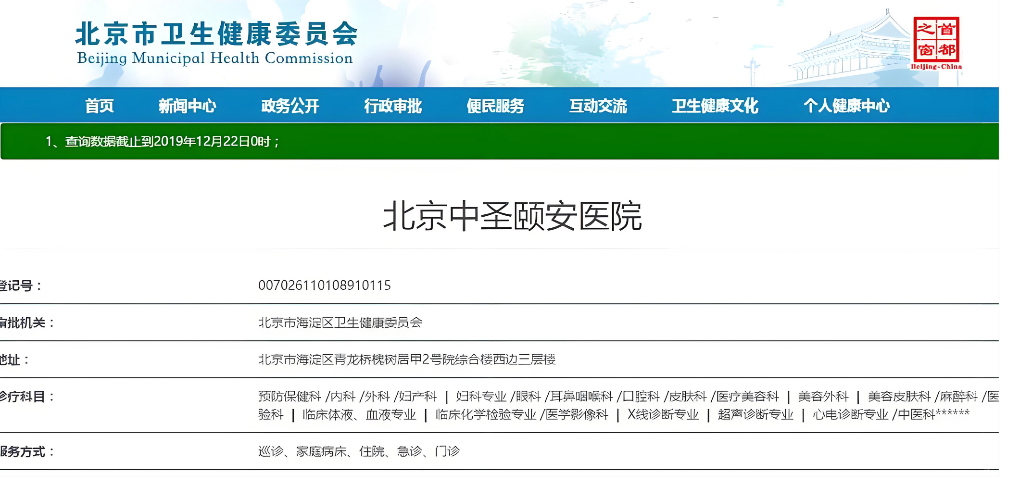The image size is (1011, 478).
Task: Click the 首都之窗 red seal logo
Action: 936,43
